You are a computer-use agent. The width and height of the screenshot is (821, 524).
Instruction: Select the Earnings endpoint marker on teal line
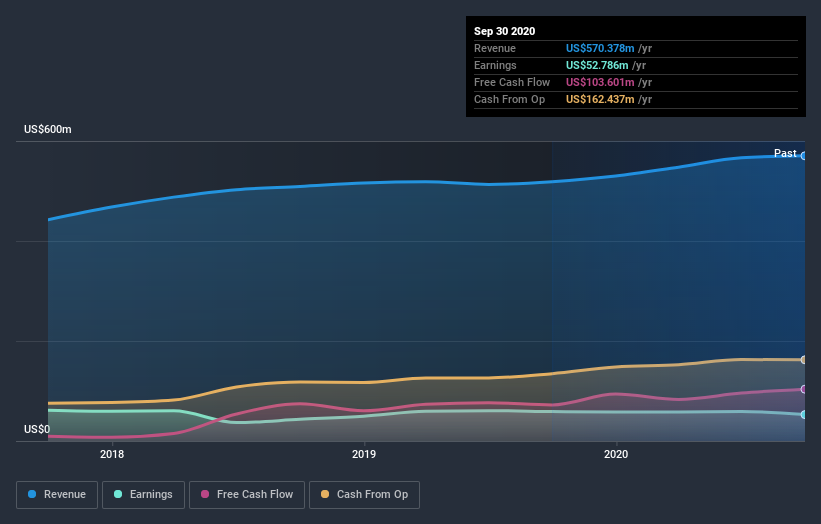[804, 415]
